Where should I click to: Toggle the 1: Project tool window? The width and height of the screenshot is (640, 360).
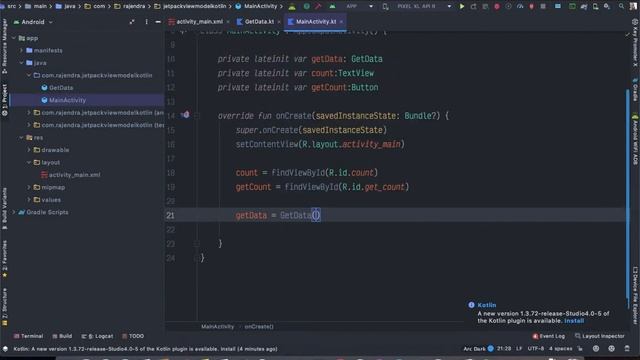tap(4, 100)
